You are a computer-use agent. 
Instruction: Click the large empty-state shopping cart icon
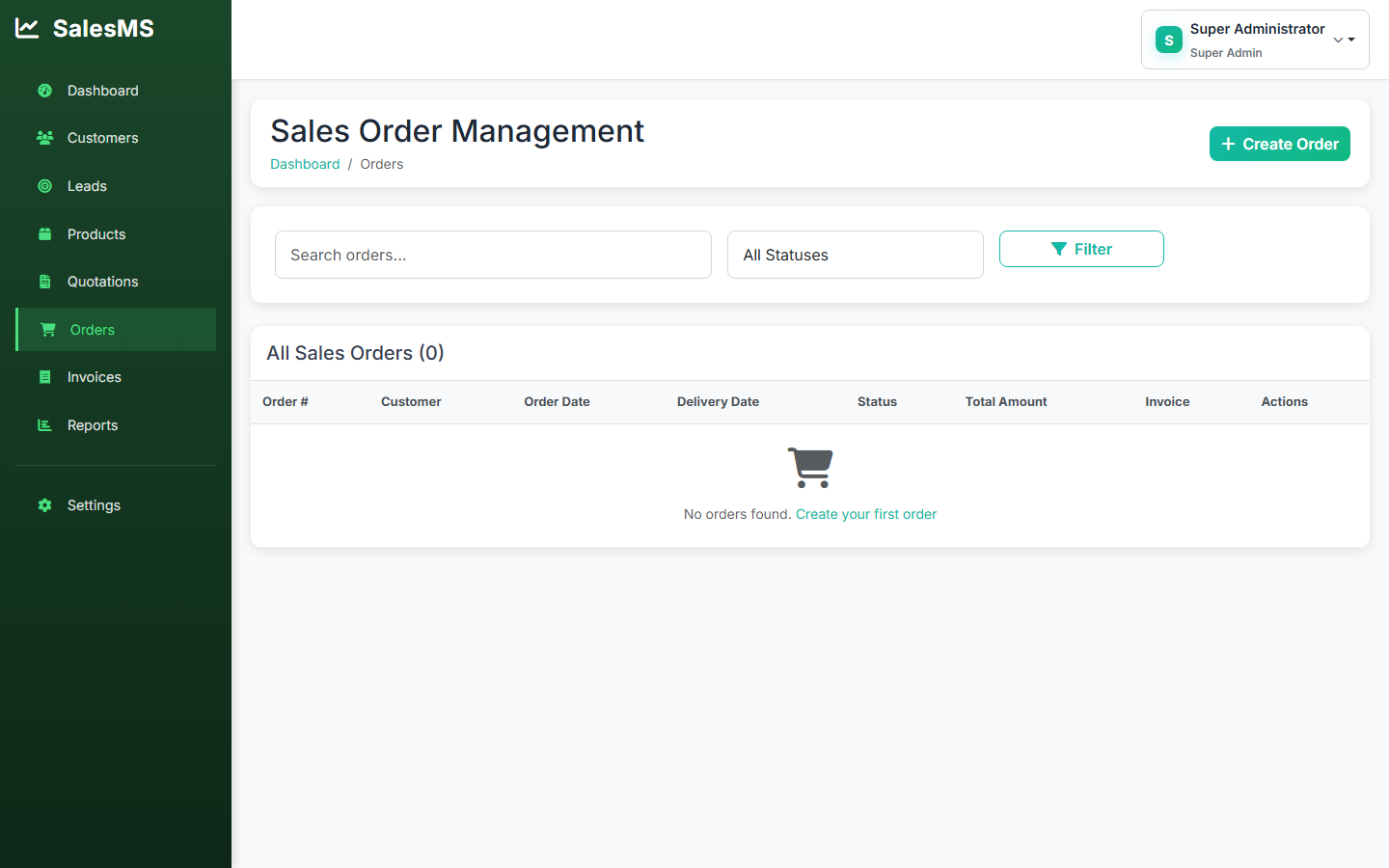coord(810,468)
